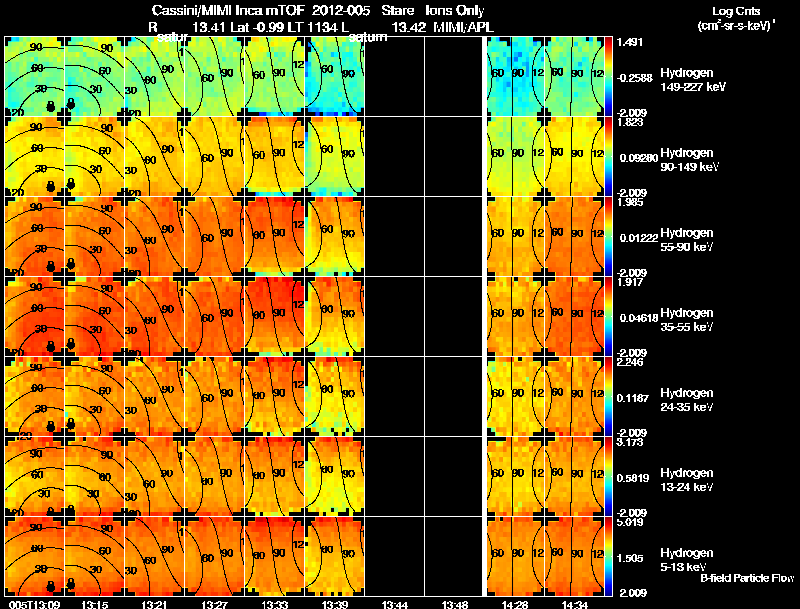The width and height of the screenshot is (800, 609).
Task: Click Saturn marker in 35-55 keV 13:15 panel
Action: coord(70,344)
